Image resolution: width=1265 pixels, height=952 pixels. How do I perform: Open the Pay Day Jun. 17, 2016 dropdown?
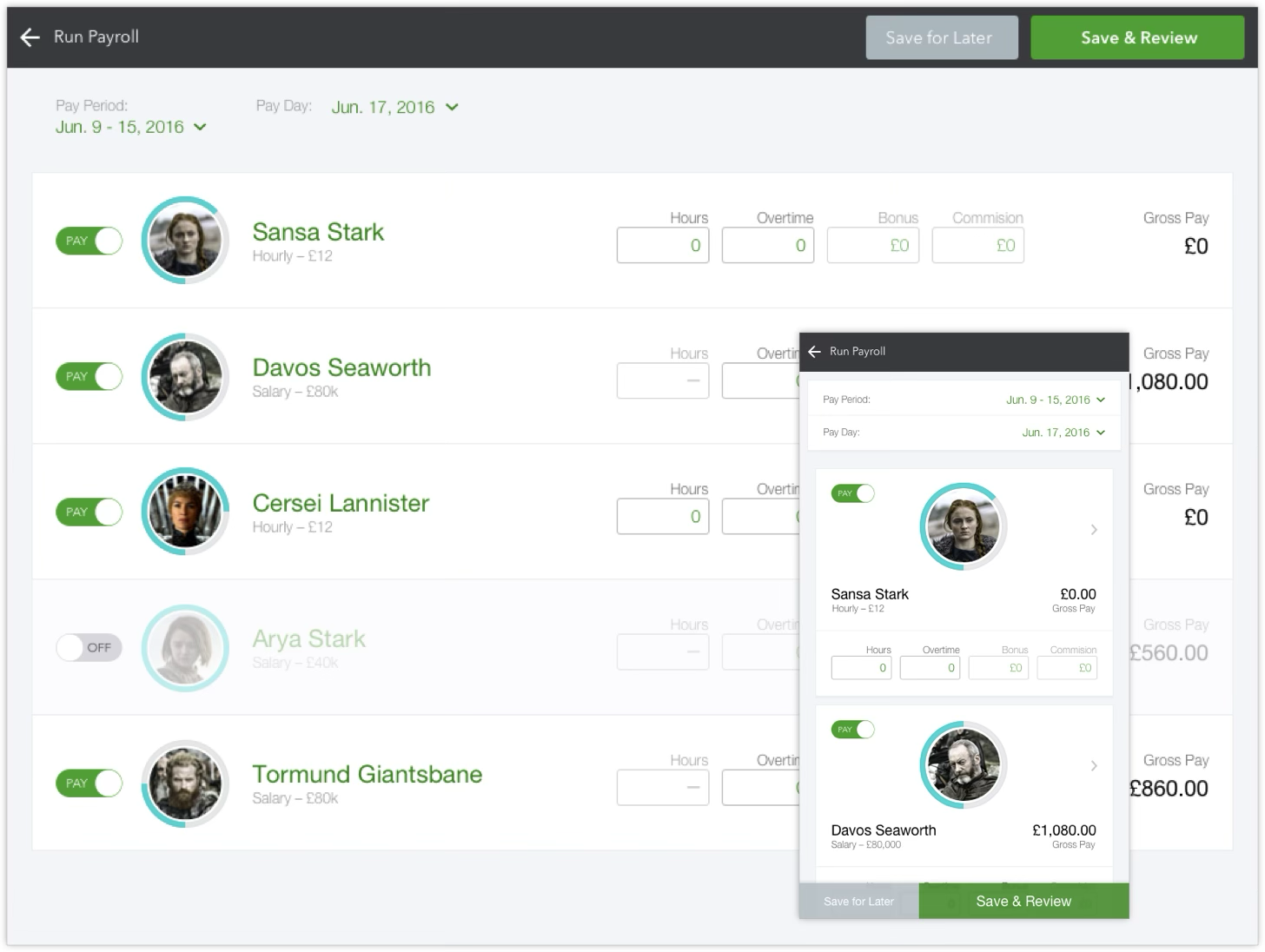(x=394, y=108)
